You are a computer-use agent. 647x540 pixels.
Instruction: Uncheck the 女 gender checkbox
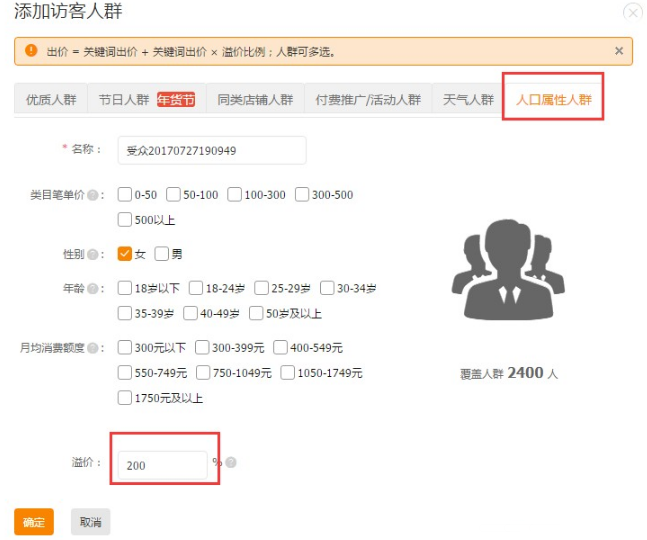pos(125,254)
